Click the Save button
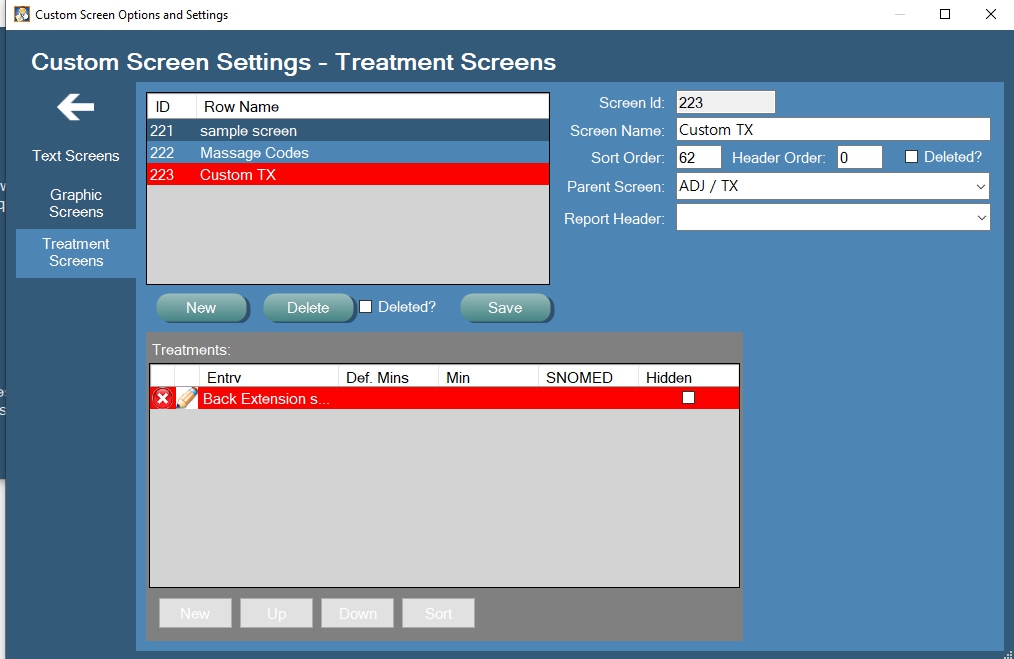The image size is (1014, 659). coord(505,308)
